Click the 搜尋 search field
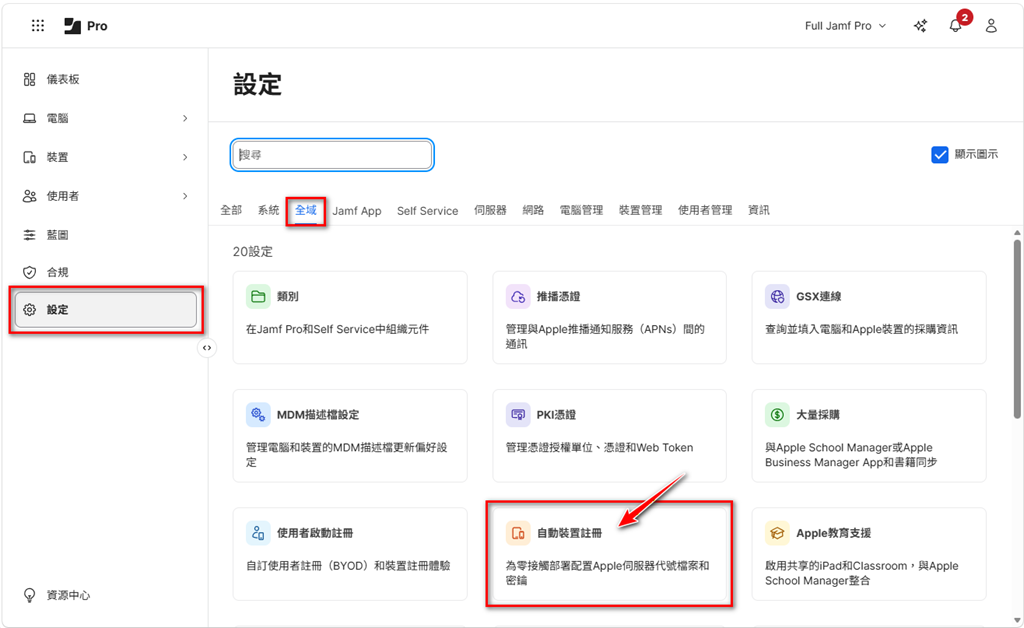The height and width of the screenshot is (628, 1024). (333, 155)
